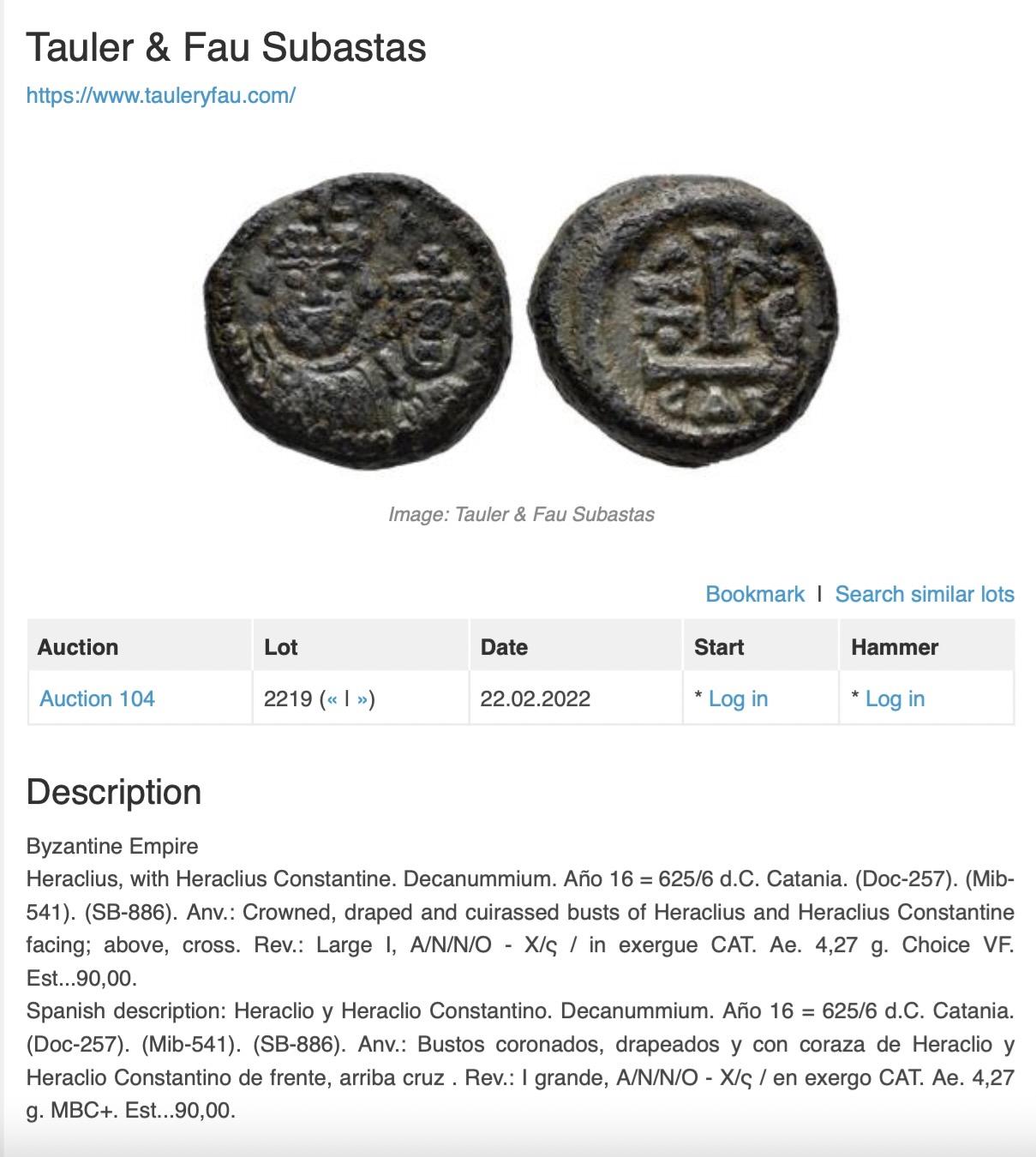Click the lot number 2219

288,698
